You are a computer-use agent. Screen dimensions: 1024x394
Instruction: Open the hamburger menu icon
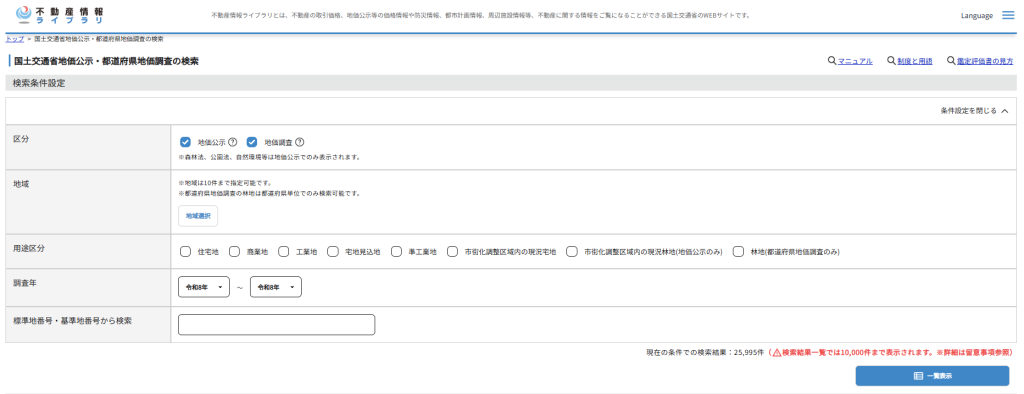point(1008,15)
